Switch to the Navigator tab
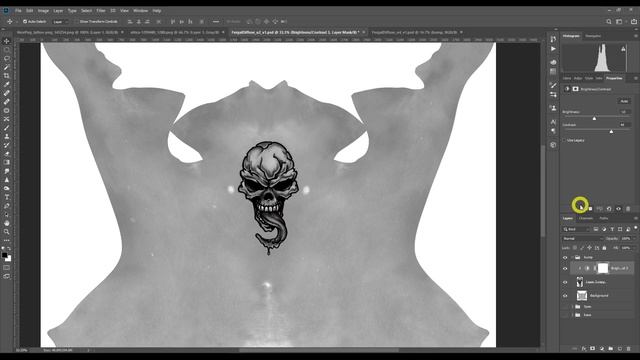This screenshot has height=360, width=640. (x=593, y=36)
